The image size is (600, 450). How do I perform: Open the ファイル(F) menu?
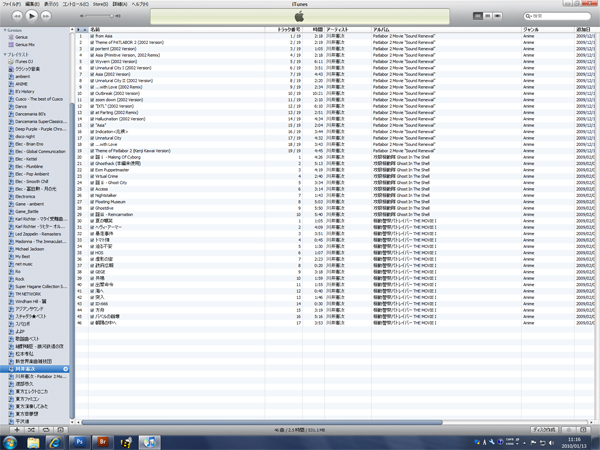pyautogui.click(x=11, y=4)
